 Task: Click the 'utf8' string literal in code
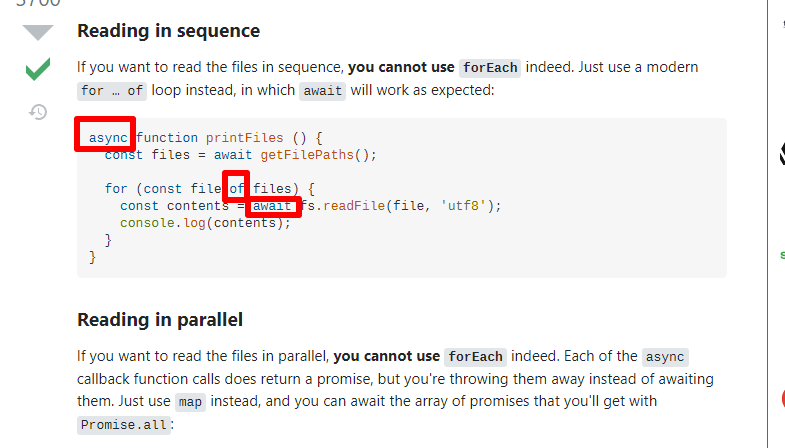point(463,206)
